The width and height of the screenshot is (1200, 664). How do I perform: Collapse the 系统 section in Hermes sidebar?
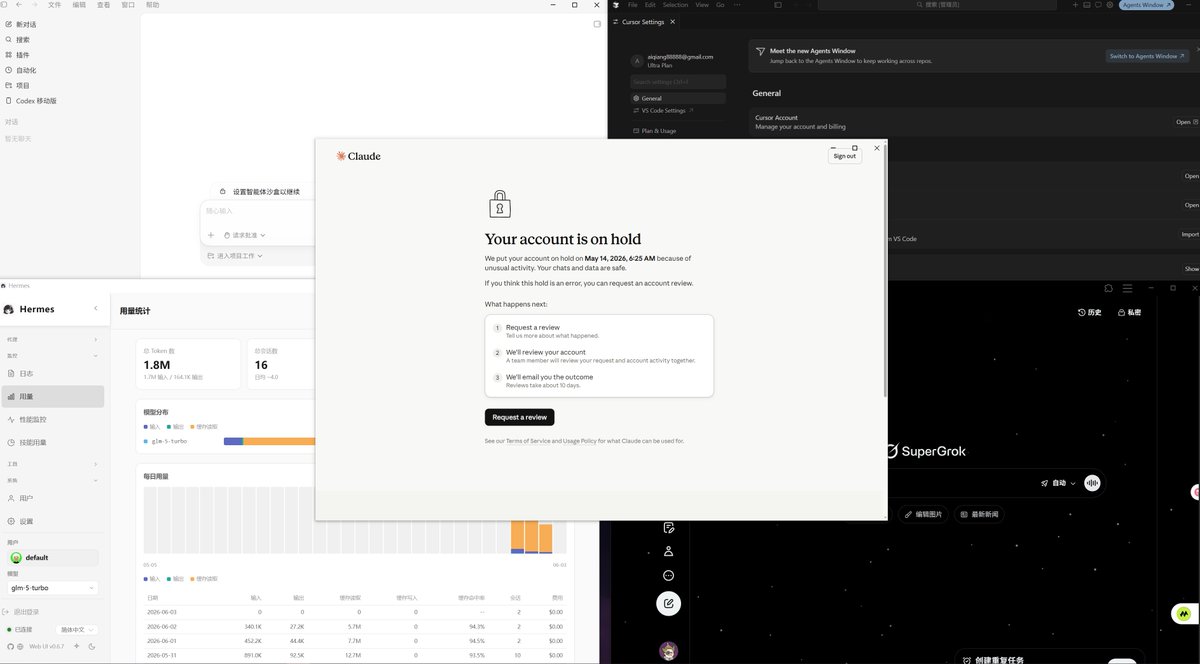pos(52,480)
